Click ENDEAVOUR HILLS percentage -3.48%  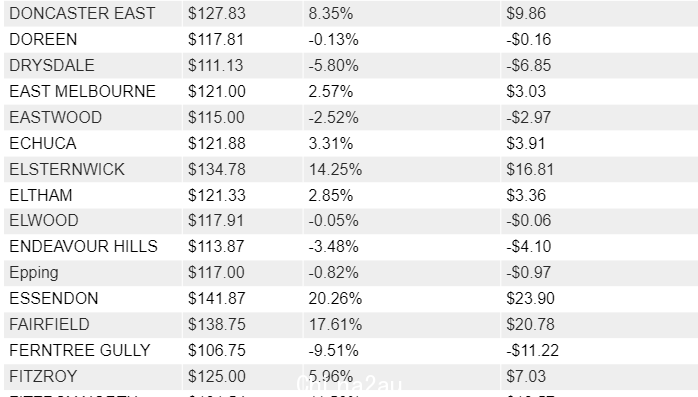click(333, 246)
